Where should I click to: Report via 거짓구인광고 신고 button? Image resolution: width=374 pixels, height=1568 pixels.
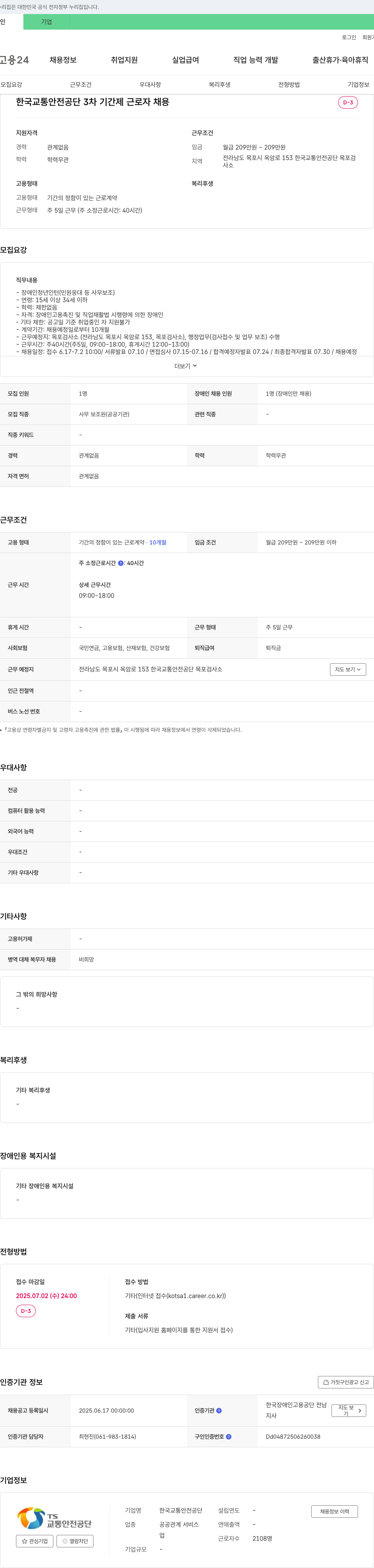[346, 1382]
